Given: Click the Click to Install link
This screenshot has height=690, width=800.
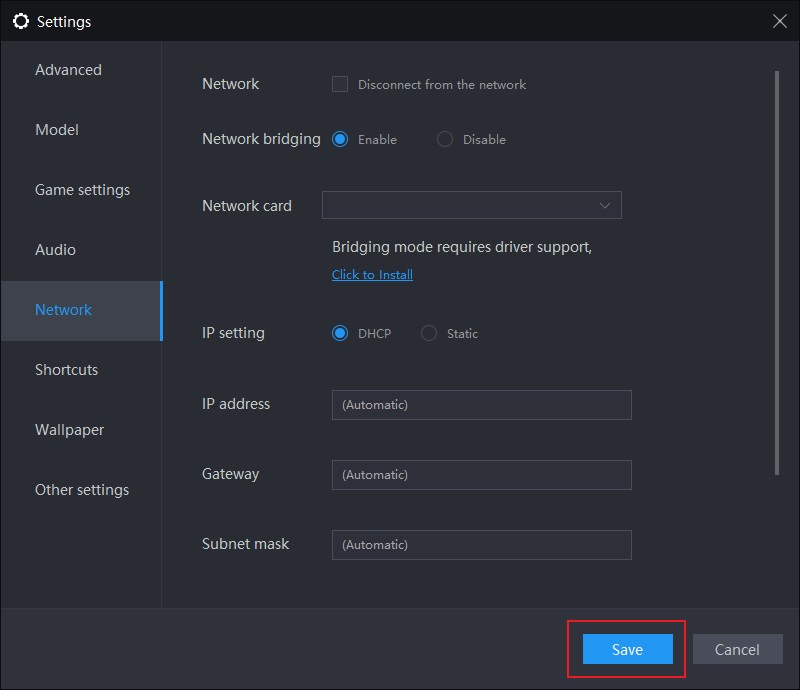Looking at the screenshot, I should coord(372,274).
